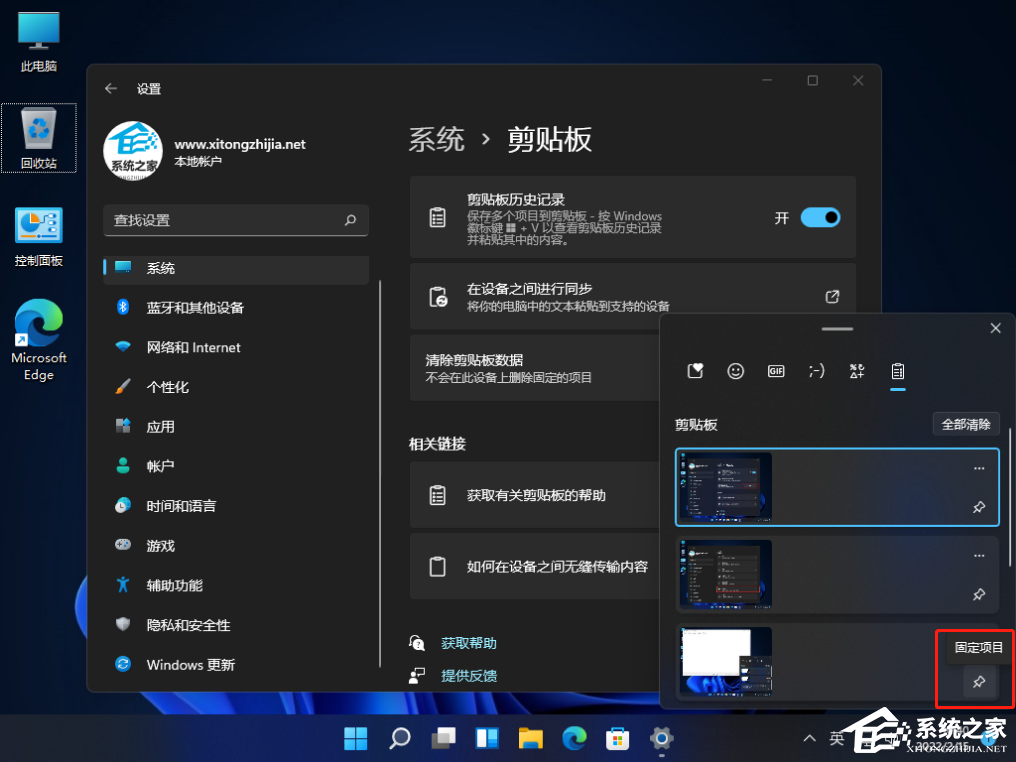
Task: Open 帐户 settings category
Action: point(236,466)
